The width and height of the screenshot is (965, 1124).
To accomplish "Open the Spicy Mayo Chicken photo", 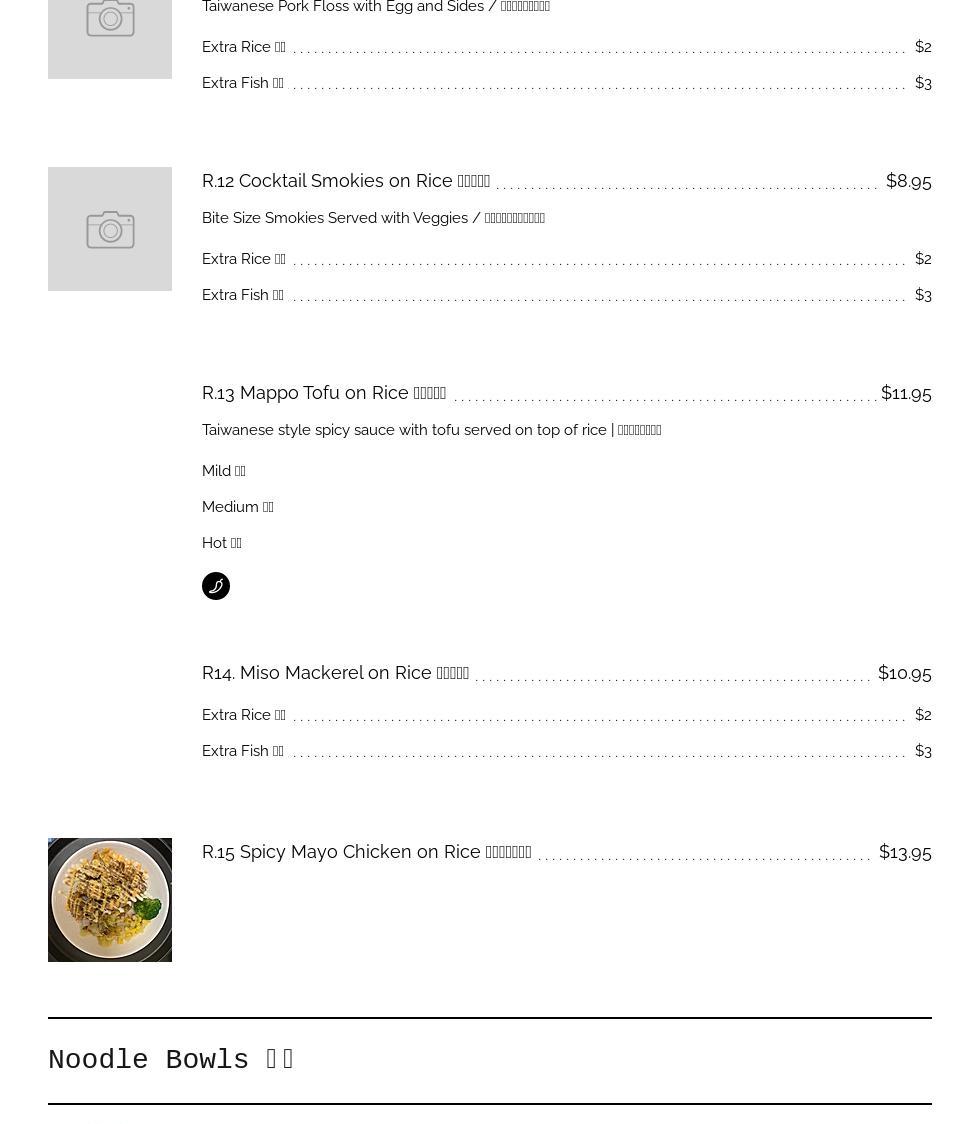I will pos(110,900).
